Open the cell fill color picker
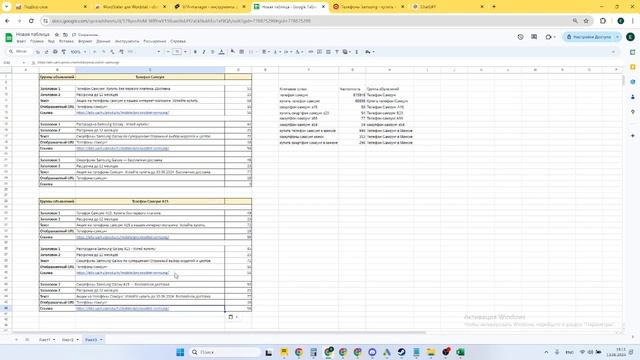This screenshot has width=640, height=360. [x=233, y=52]
